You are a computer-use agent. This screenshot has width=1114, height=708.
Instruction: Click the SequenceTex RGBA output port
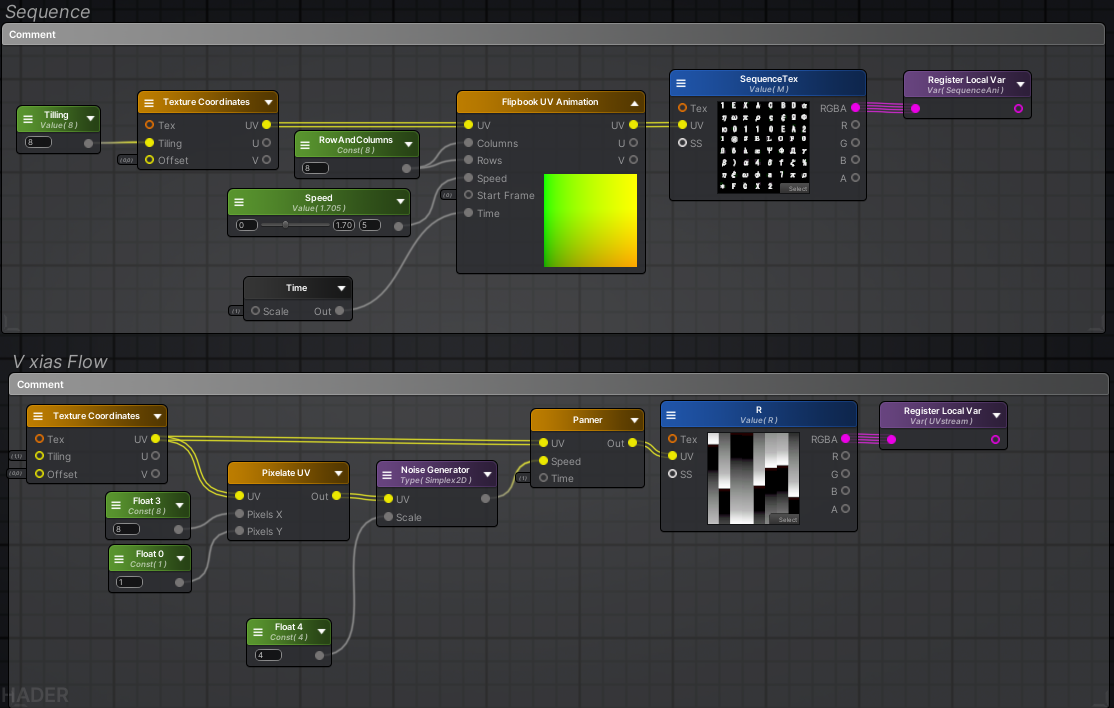pyautogui.click(x=855, y=108)
